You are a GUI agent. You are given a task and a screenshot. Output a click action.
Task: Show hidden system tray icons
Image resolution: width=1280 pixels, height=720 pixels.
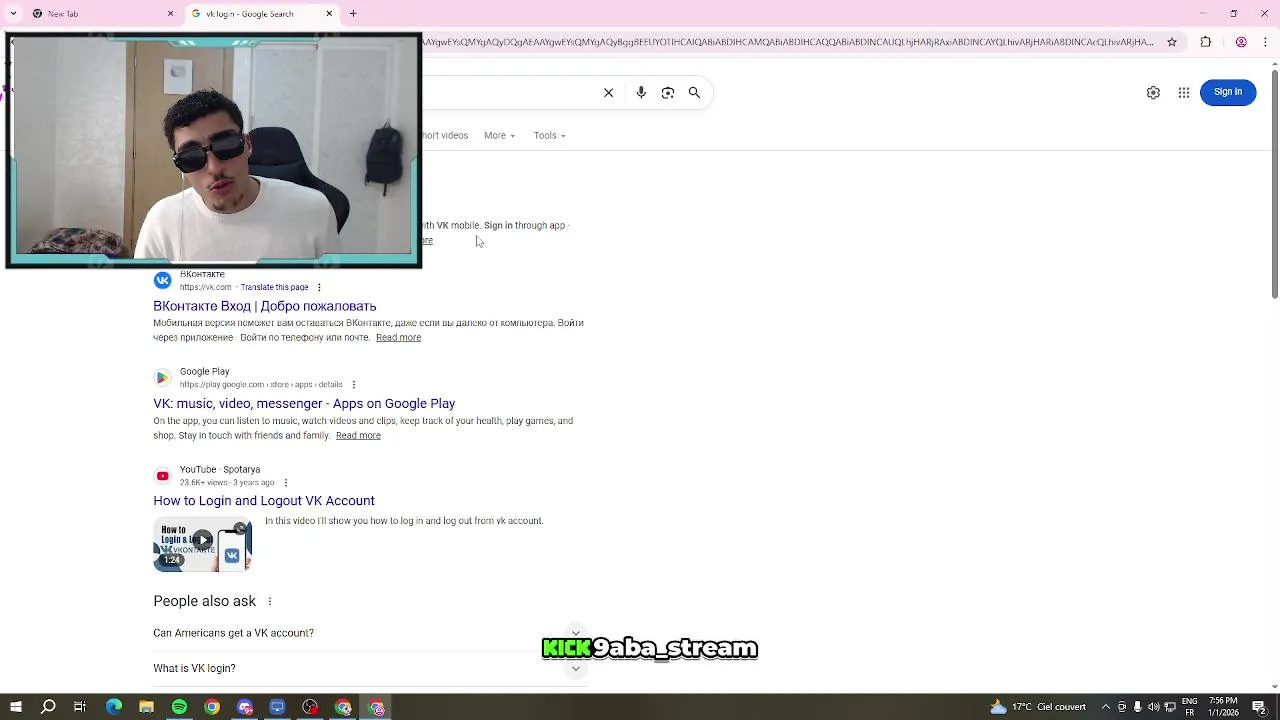pyautogui.click(x=1106, y=707)
